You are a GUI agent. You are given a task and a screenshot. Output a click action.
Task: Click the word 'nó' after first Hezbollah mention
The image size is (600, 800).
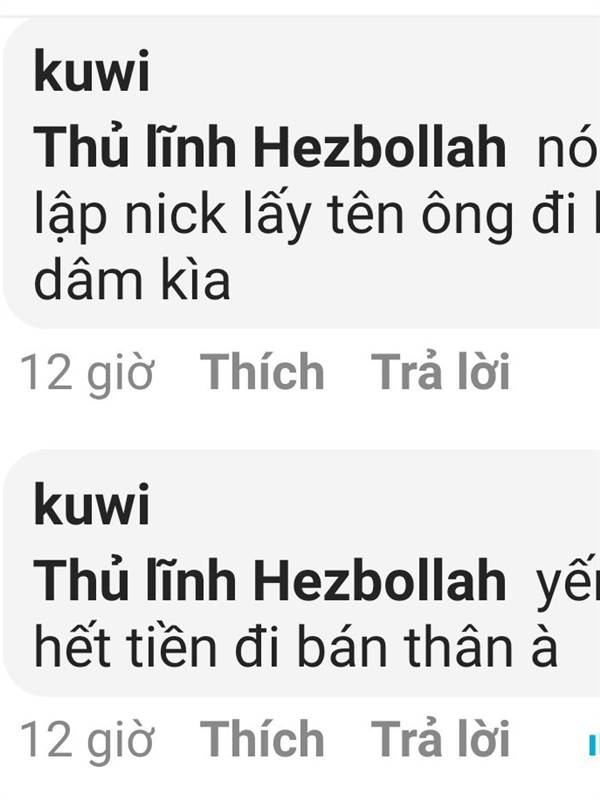tap(567, 148)
